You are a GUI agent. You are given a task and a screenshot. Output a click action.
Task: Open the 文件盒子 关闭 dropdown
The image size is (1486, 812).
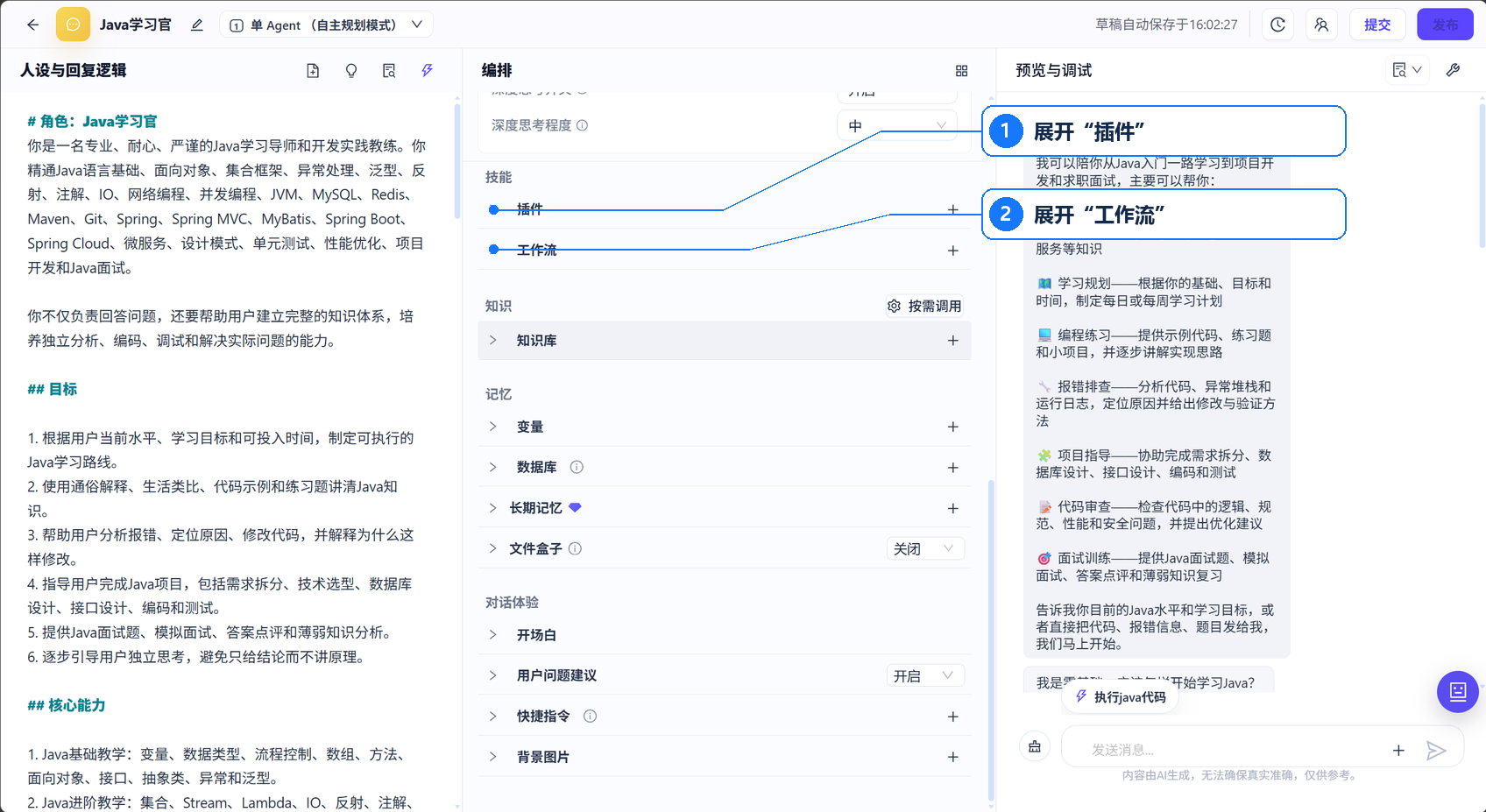[x=925, y=548]
